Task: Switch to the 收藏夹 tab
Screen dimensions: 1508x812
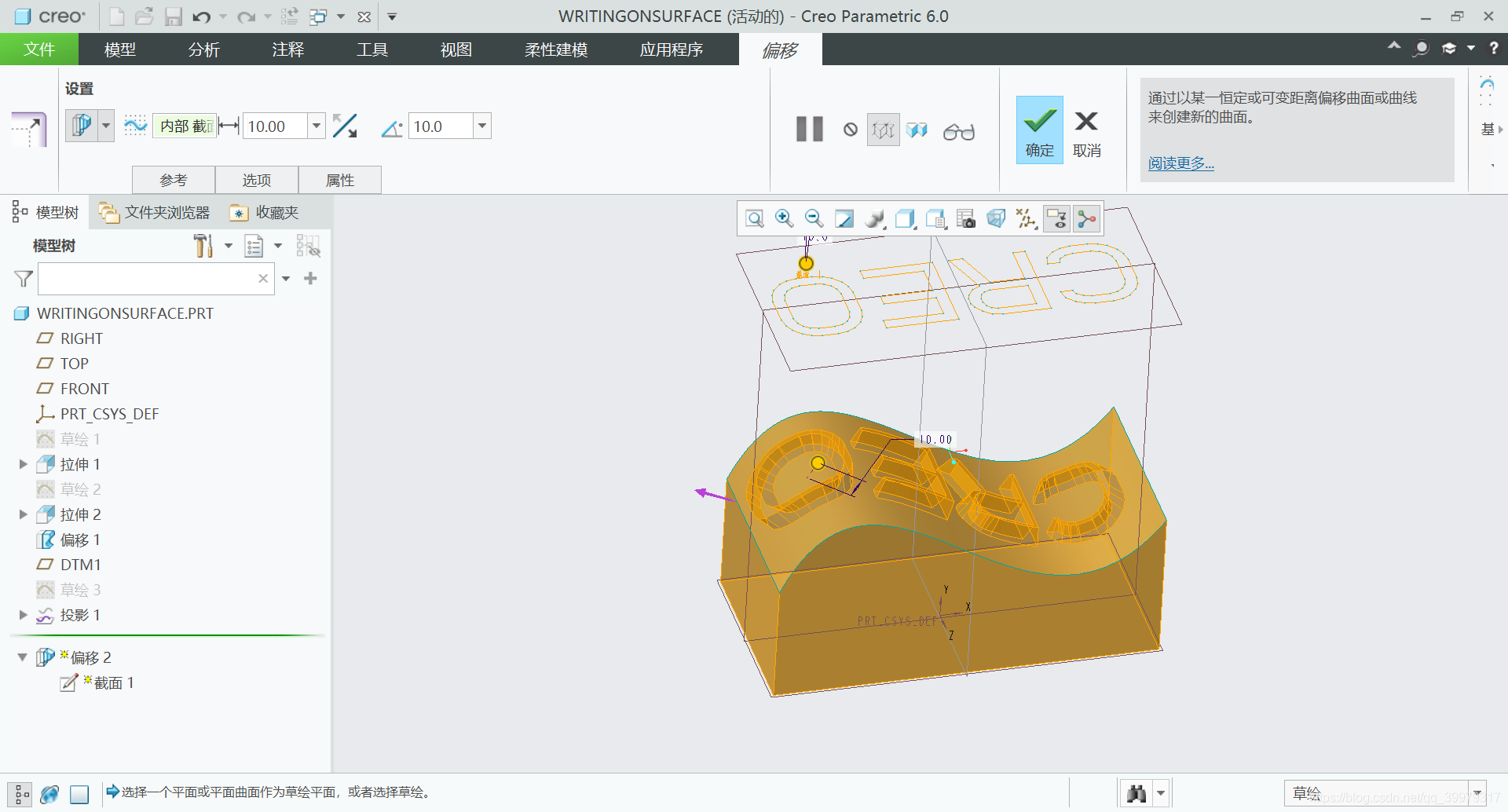Action: [265, 213]
